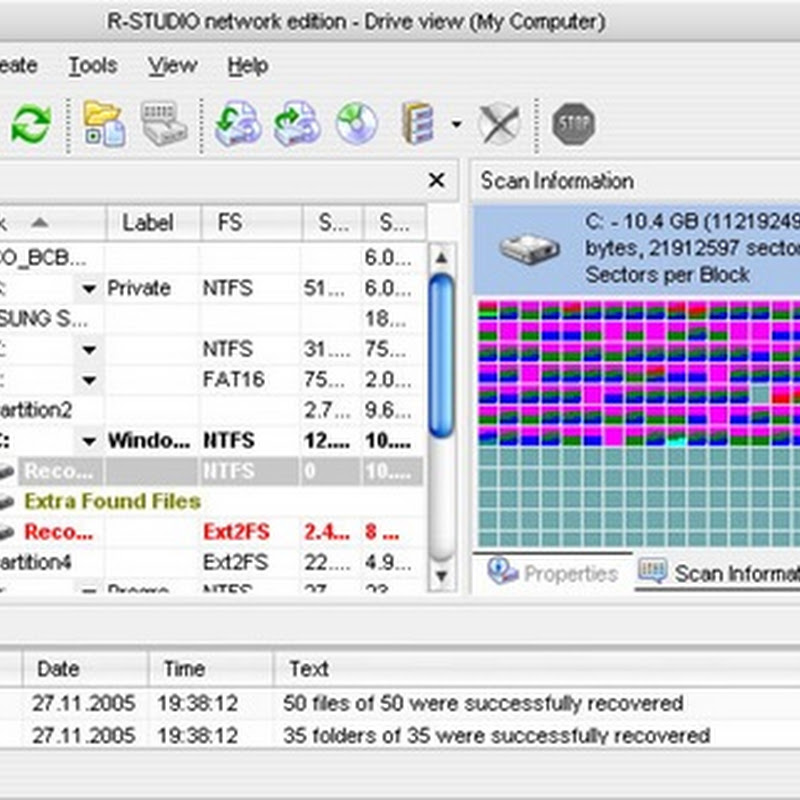Image resolution: width=800 pixels, height=800 pixels.
Task: Open the dropdown arrow beside the RAID icon
Action: tap(456, 126)
